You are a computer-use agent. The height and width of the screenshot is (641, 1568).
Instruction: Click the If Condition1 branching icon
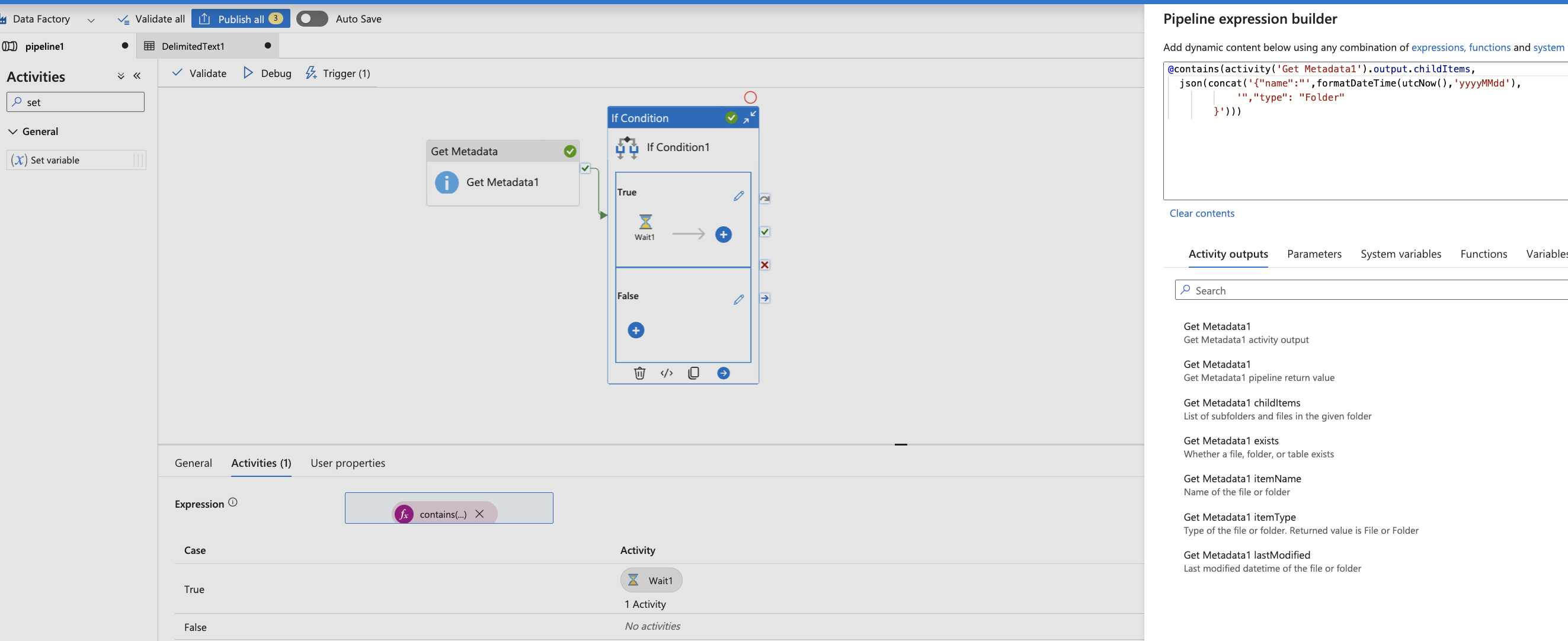[627, 148]
